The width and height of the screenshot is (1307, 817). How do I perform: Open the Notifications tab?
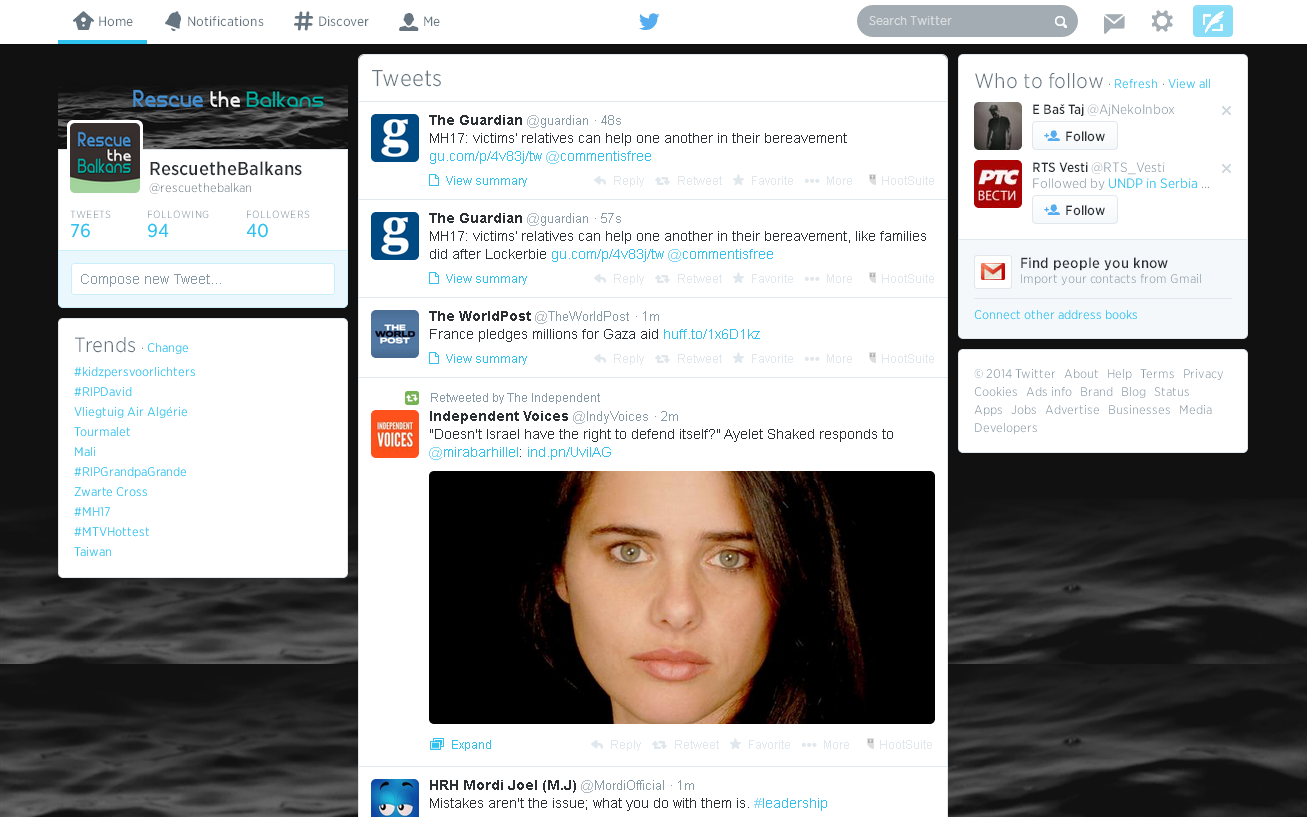pos(214,21)
